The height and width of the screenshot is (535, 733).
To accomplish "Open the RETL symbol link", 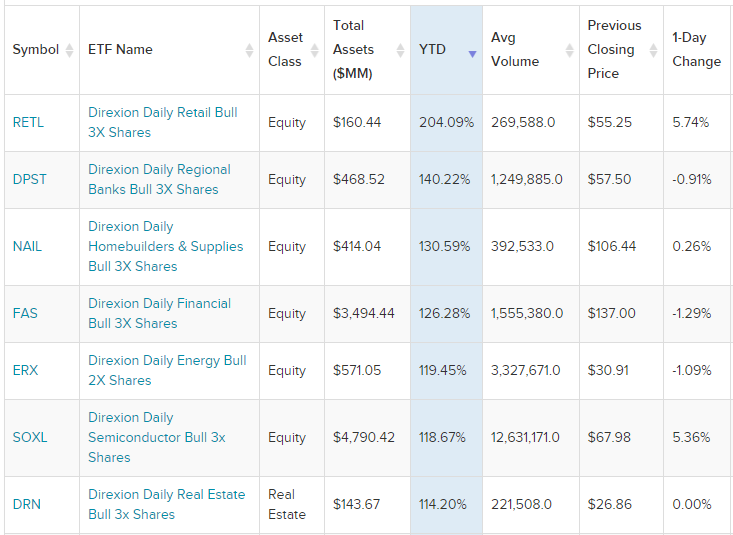I will [x=28, y=123].
